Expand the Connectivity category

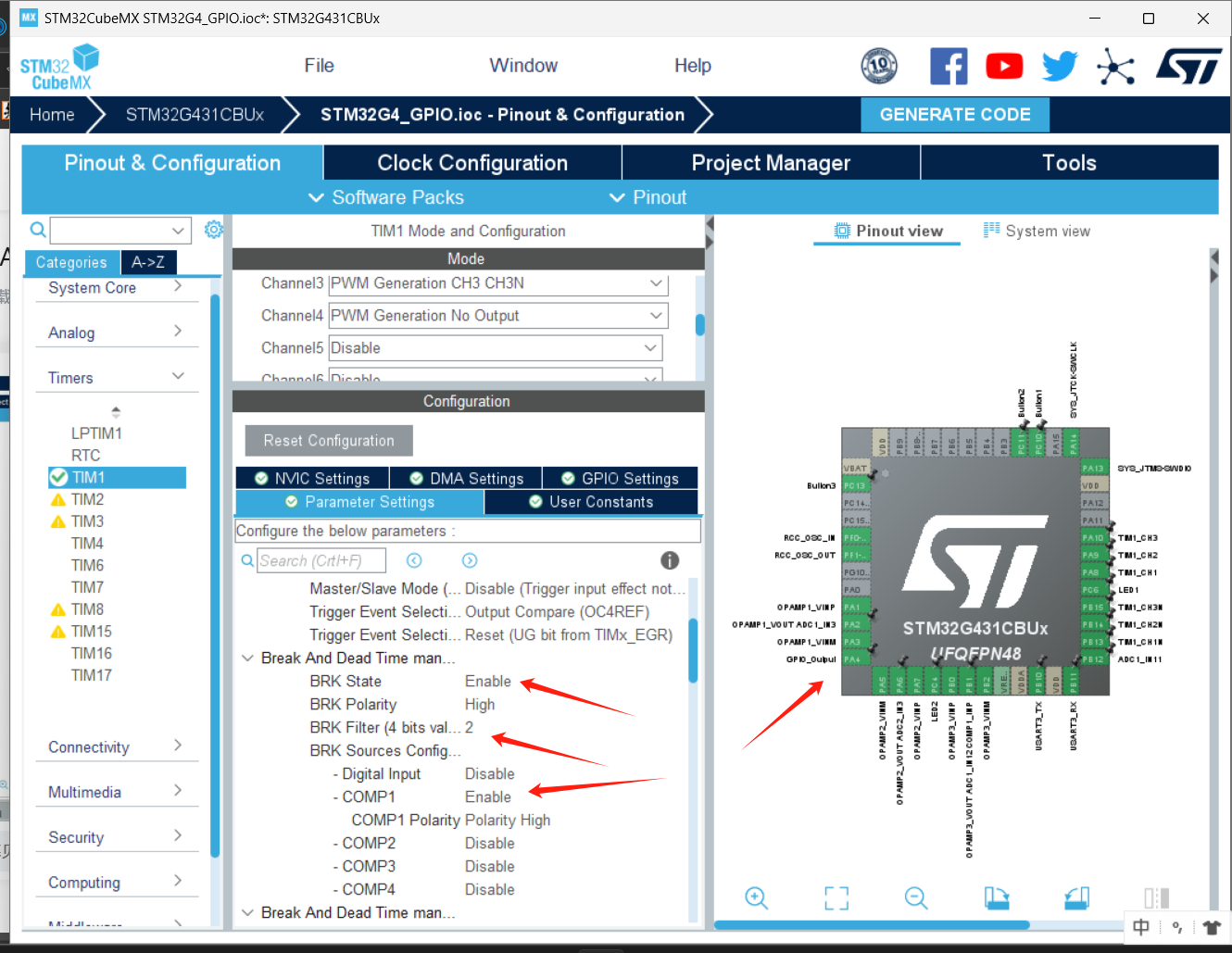(x=178, y=746)
